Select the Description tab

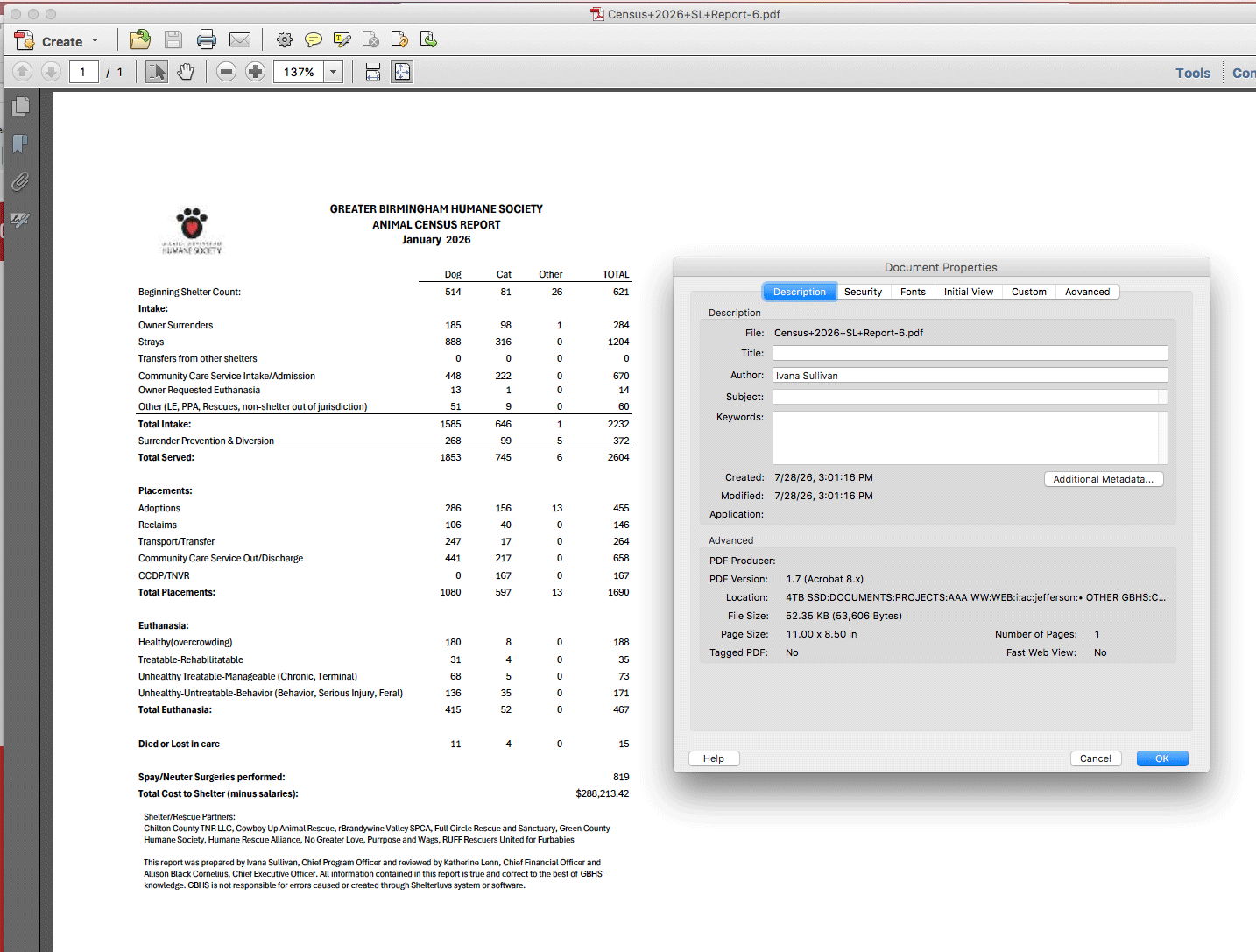pyautogui.click(x=799, y=292)
